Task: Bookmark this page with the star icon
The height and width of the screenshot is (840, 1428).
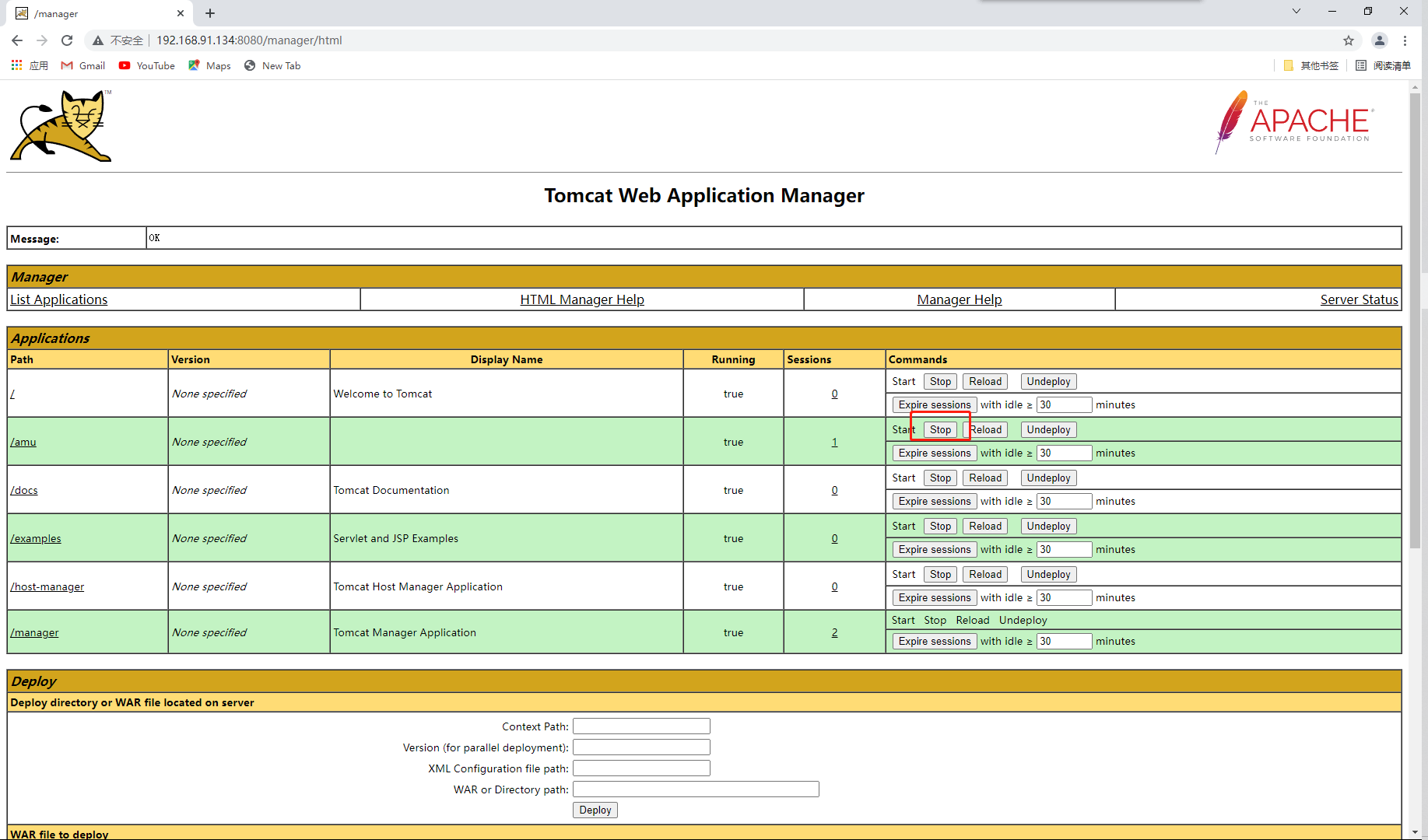Action: pos(1349,40)
